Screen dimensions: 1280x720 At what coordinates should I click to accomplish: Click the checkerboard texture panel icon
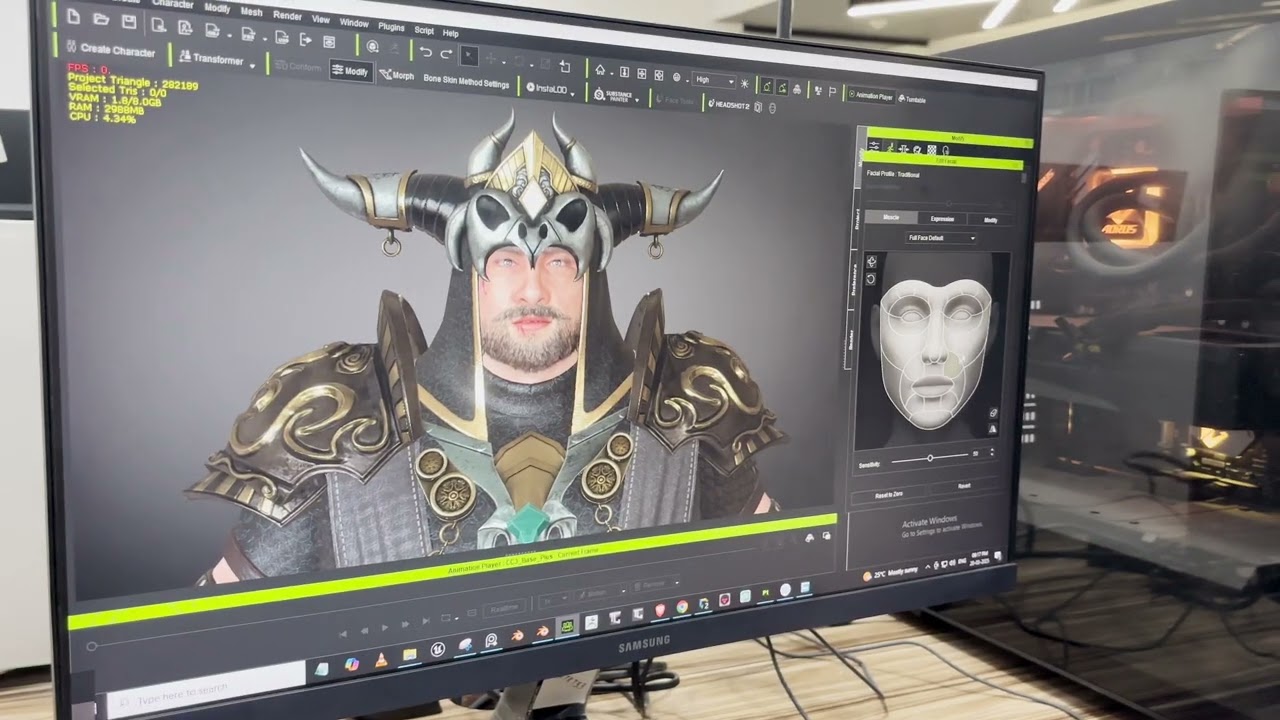coord(932,150)
